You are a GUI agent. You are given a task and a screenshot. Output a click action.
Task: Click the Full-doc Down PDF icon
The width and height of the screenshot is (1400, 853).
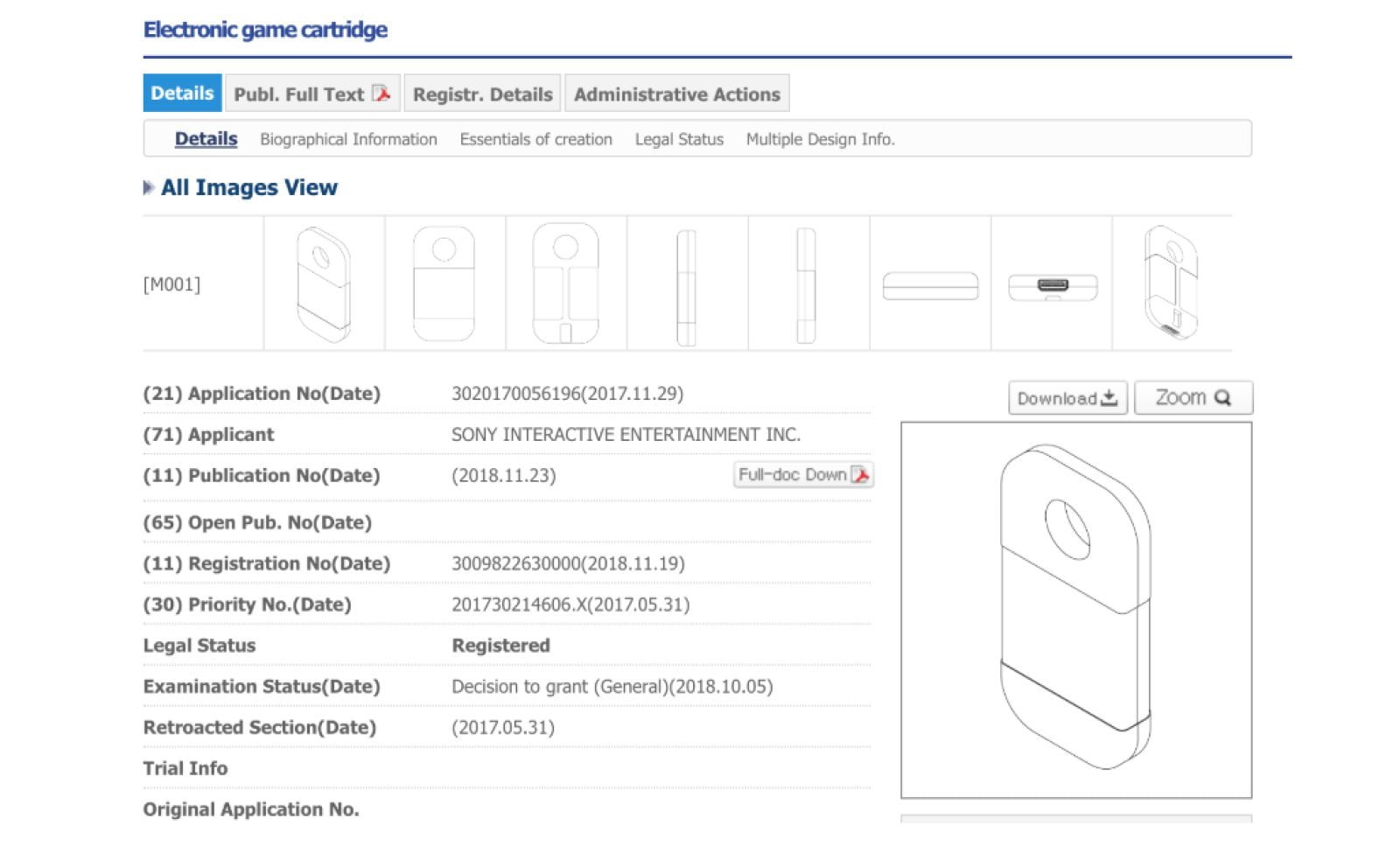pos(861,475)
